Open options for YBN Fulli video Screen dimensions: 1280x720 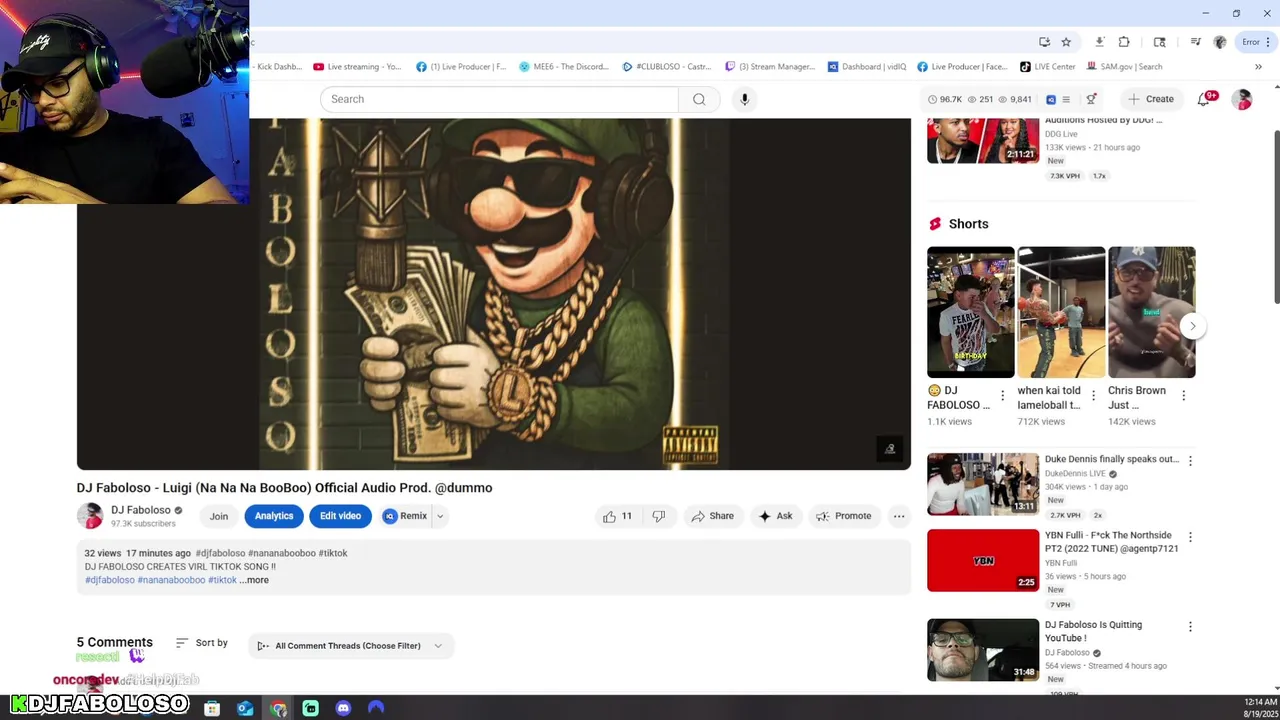(x=1190, y=537)
